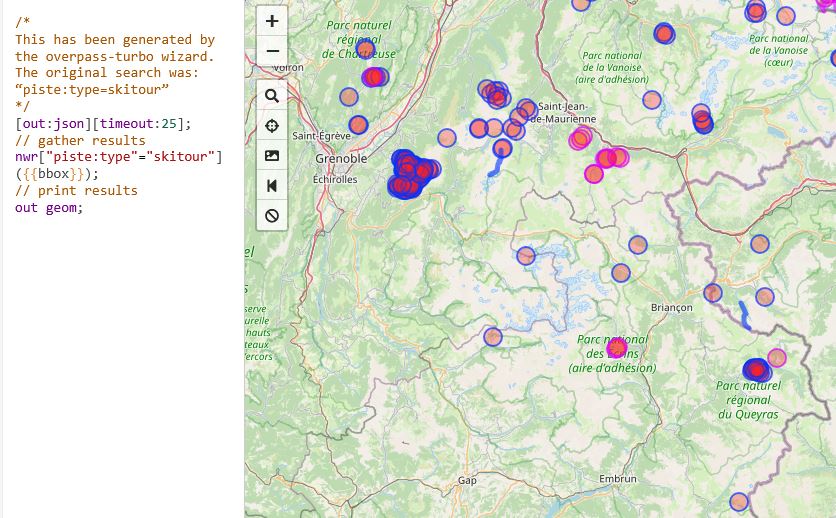This screenshot has width=836, height=518.
Task: Zoom out of the map
Action: click(272, 51)
